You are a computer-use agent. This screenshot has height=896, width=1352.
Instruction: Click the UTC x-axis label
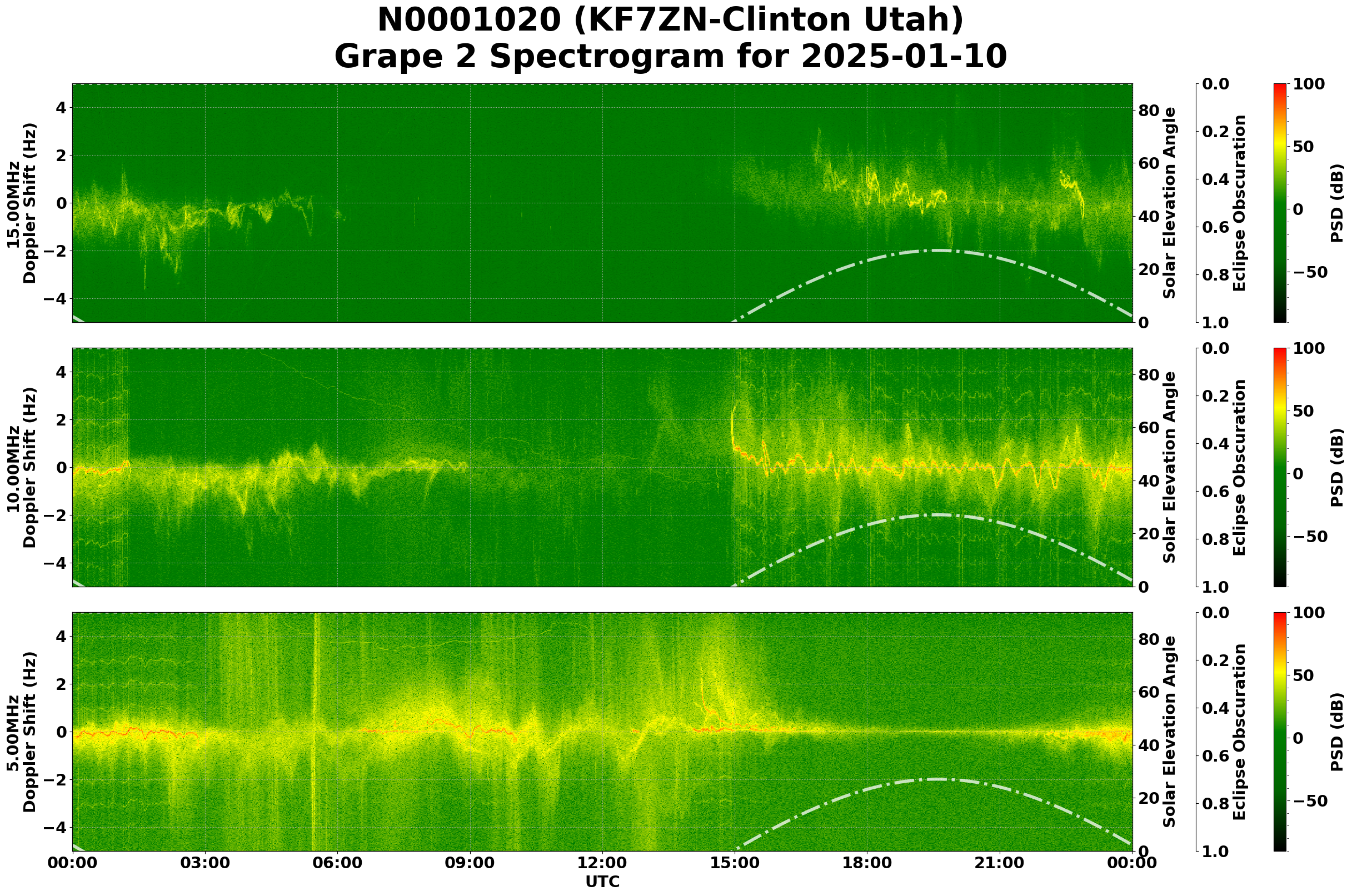602,881
